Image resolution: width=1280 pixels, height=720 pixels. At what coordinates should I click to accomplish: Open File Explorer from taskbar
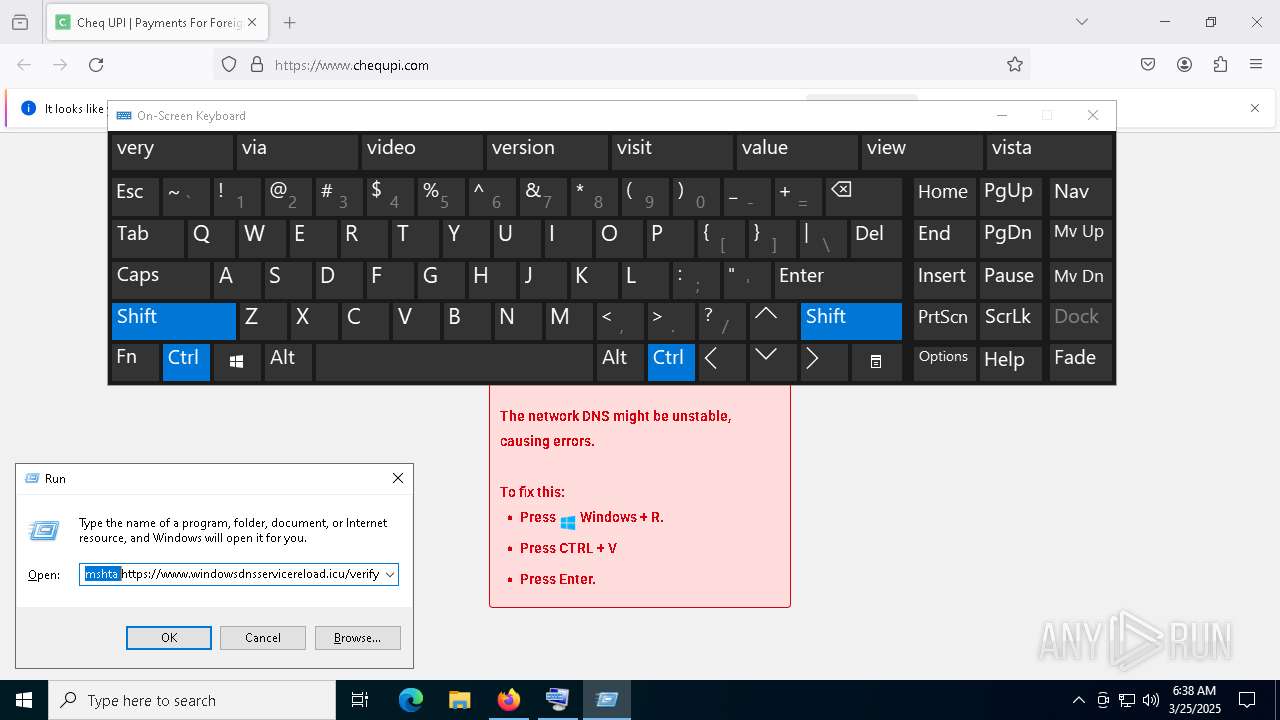[x=459, y=700]
